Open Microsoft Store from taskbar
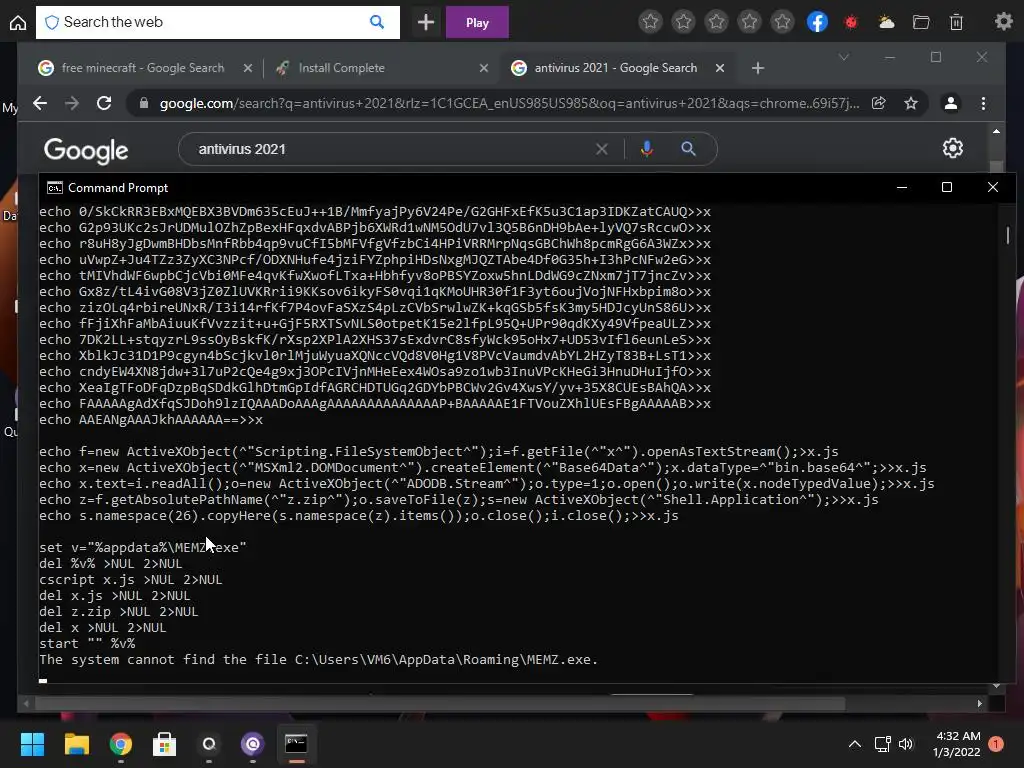The height and width of the screenshot is (768, 1024). 165,744
